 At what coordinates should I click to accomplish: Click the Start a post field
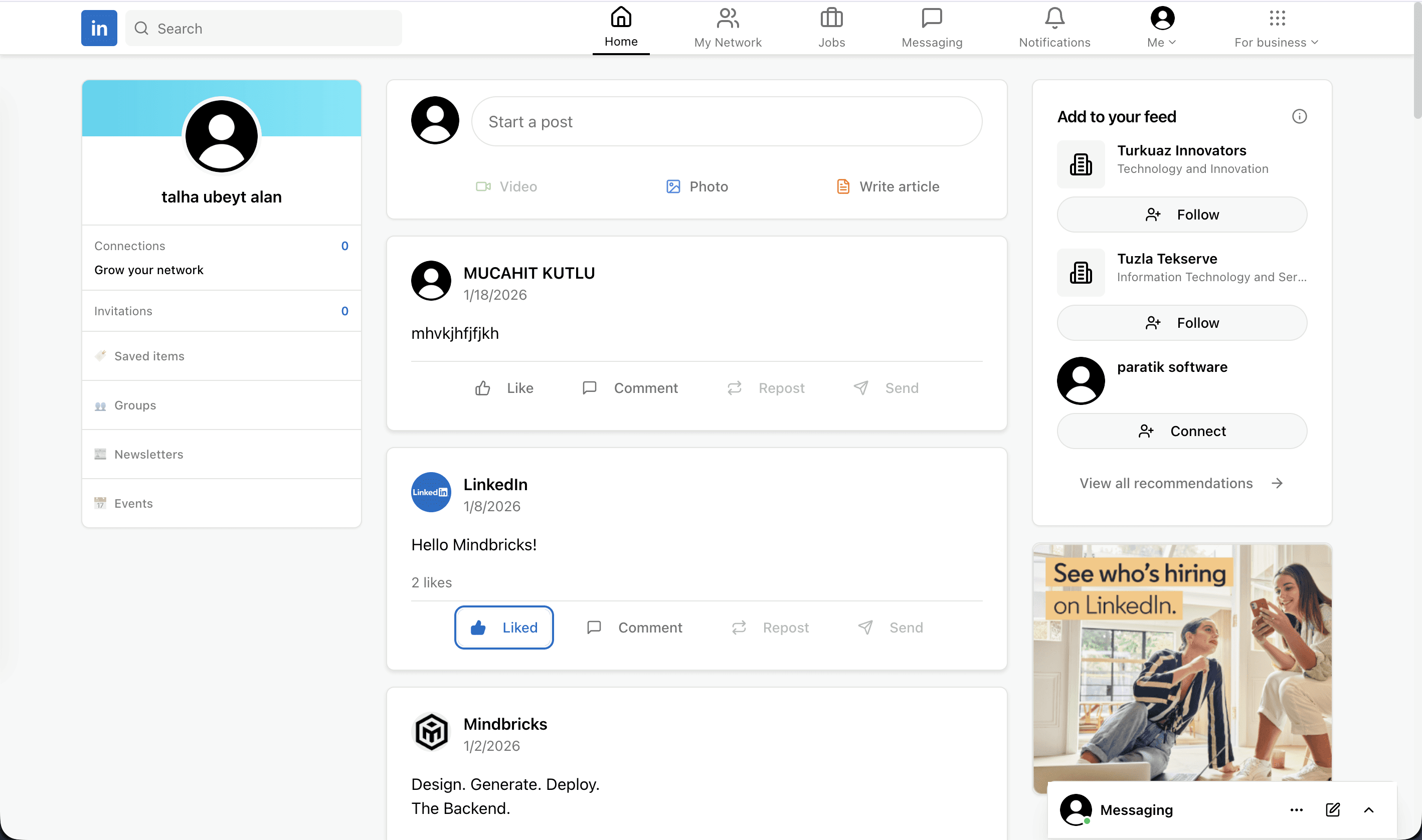coord(727,122)
